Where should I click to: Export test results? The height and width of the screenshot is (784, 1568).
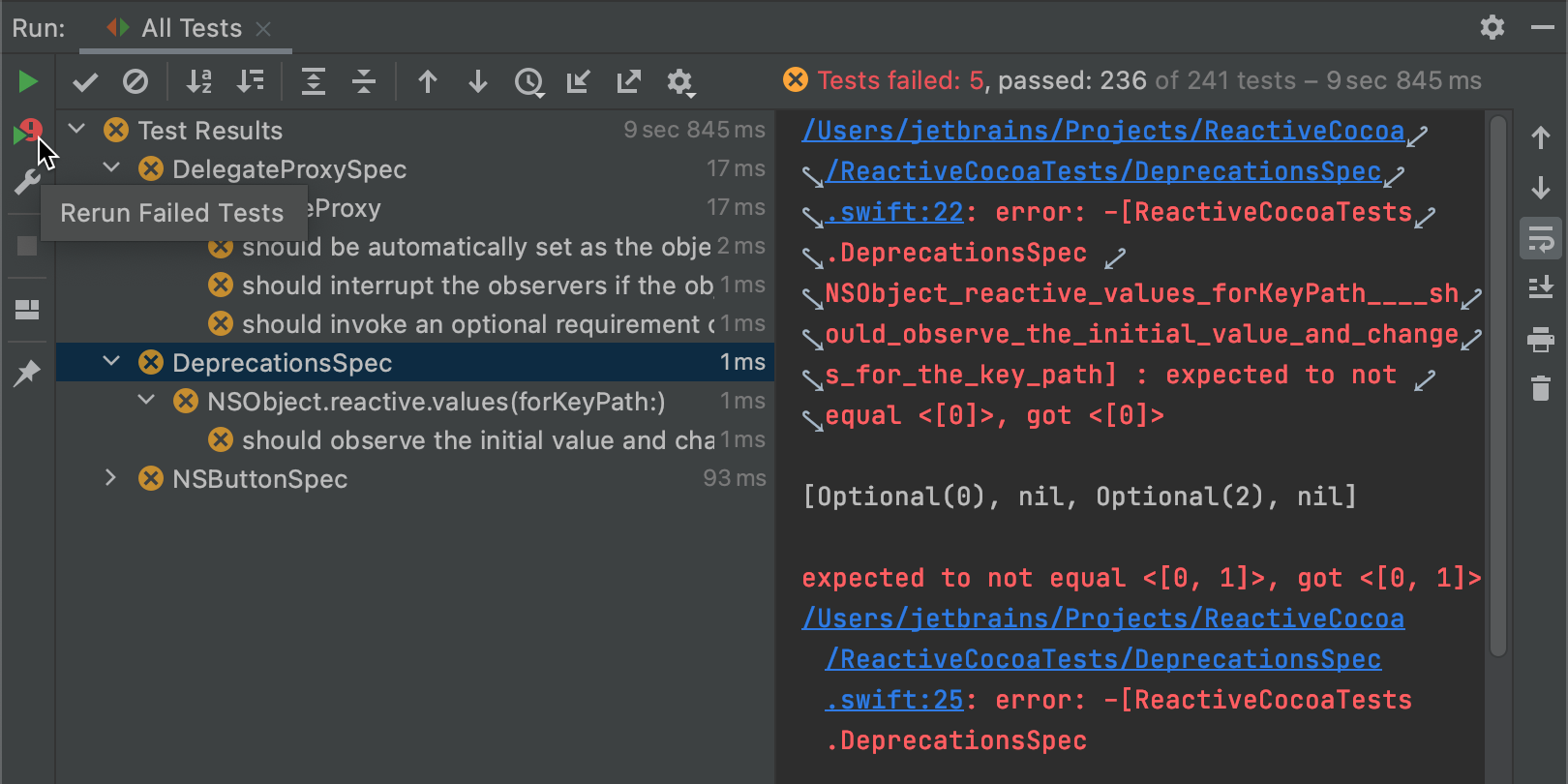click(x=629, y=82)
